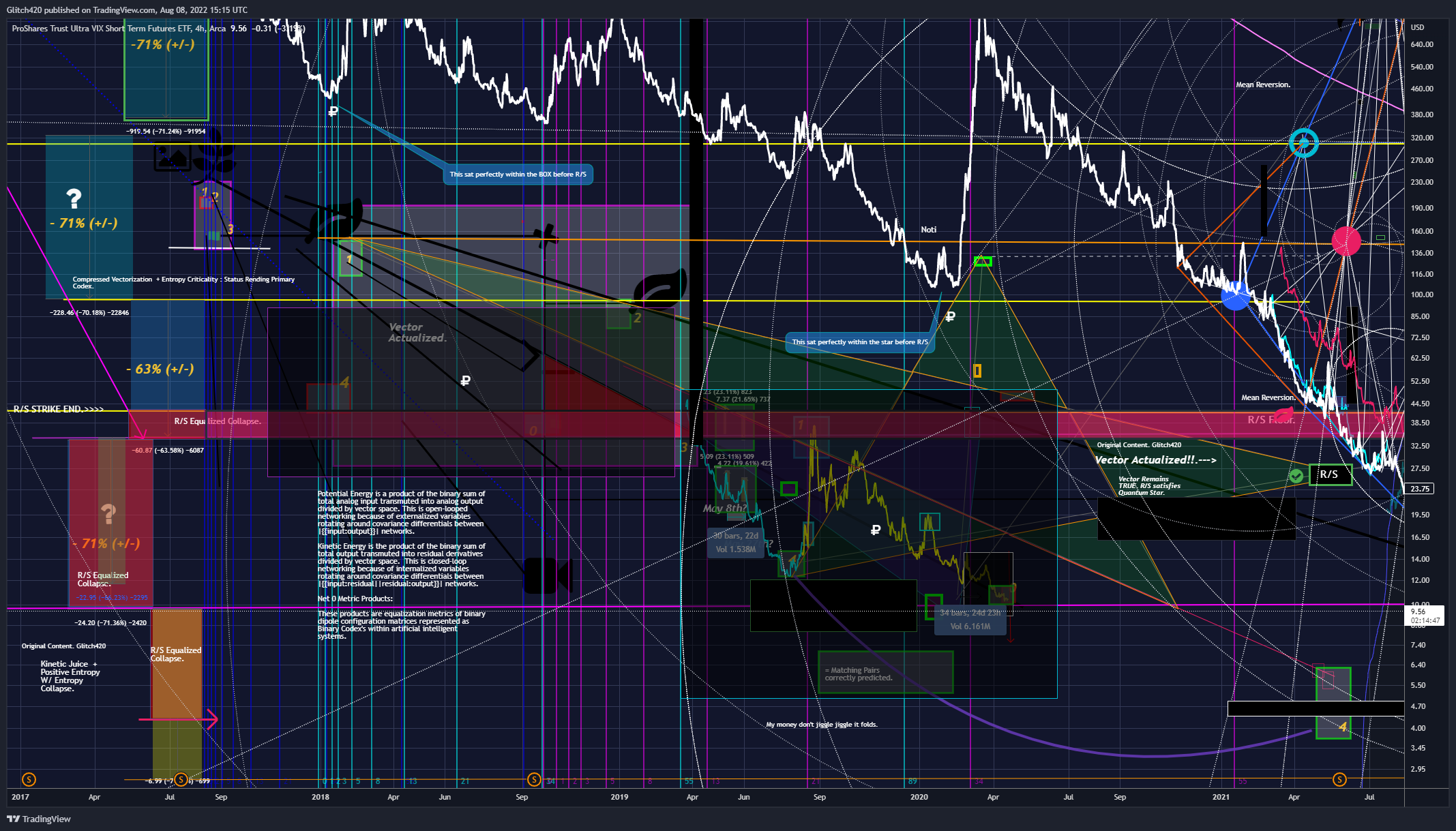Select callout 'This sat perfectly within the BOX before R/S'
The image size is (1456, 831).
(x=518, y=175)
